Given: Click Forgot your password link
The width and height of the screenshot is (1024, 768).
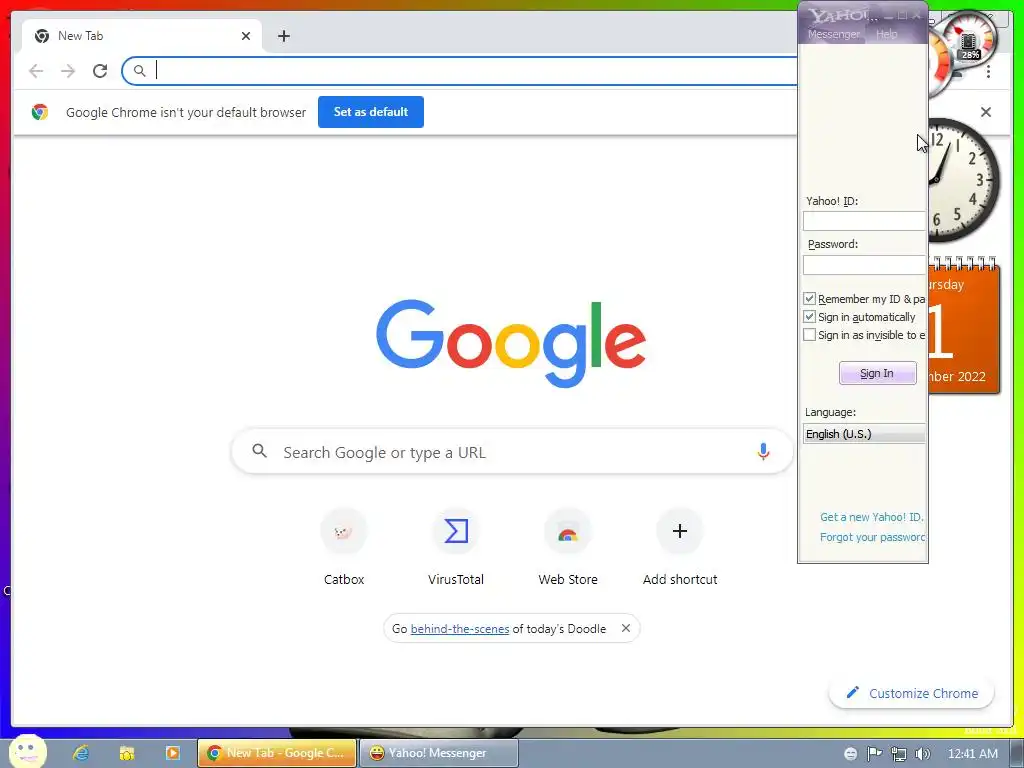Looking at the screenshot, I should coord(872,537).
